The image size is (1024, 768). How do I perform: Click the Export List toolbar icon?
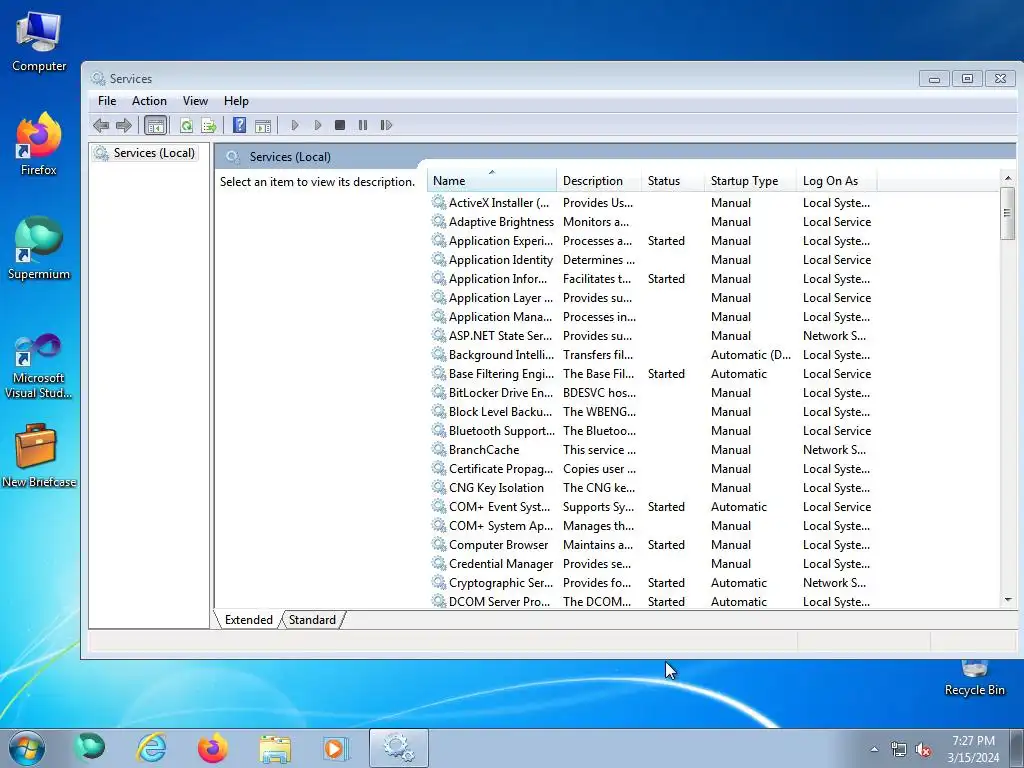[209, 125]
